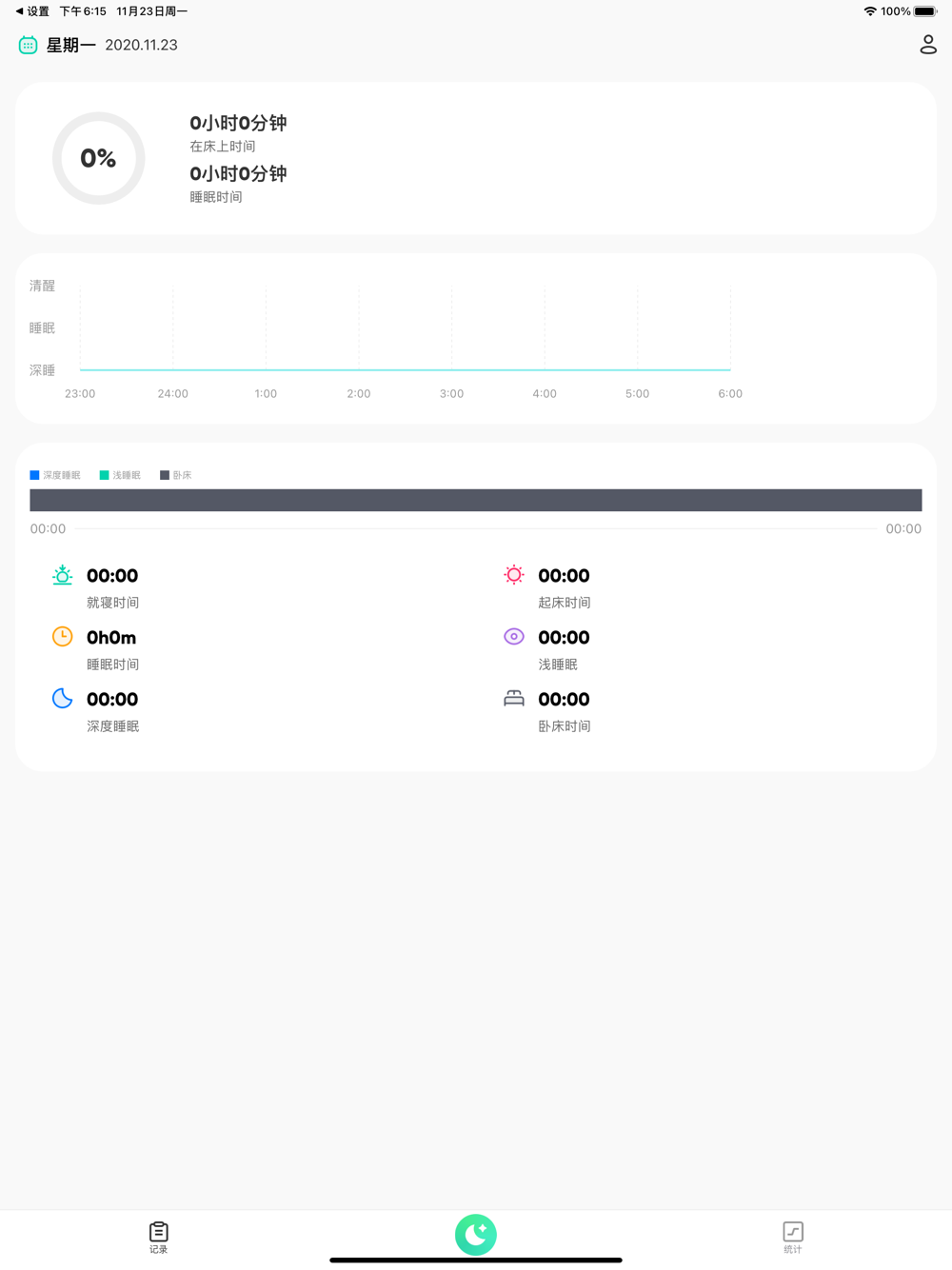Open the user profile icon
Viewport: 952px width, 1270px height.
(x=928, y=45)
